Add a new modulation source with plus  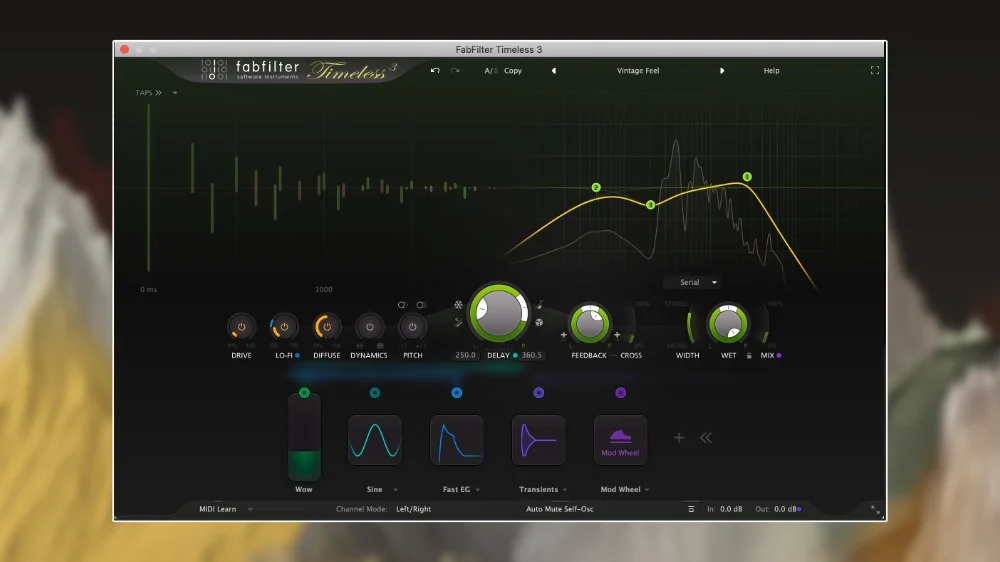tap(679, 438)
